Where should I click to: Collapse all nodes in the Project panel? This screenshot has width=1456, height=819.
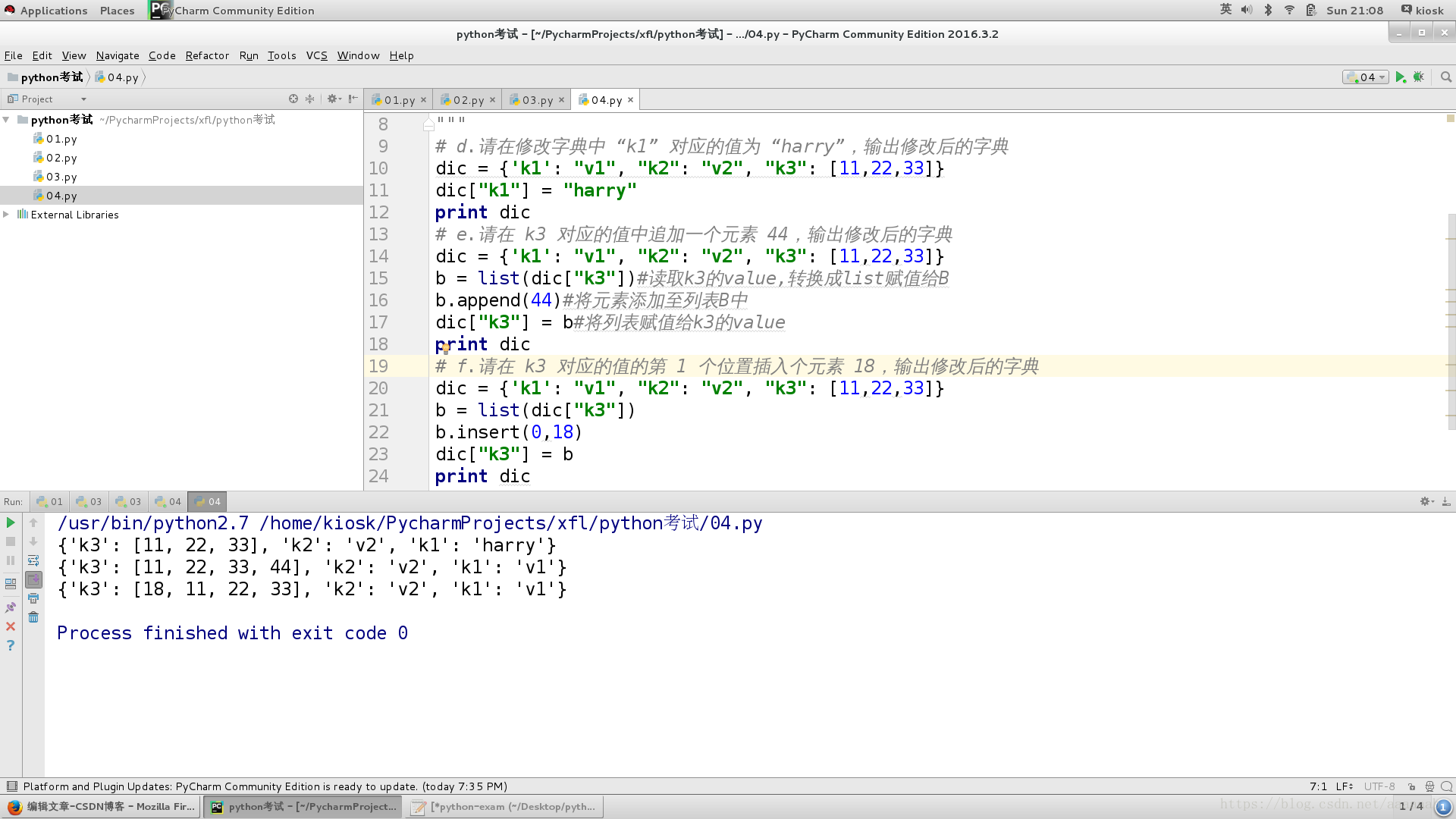(310, 99)
